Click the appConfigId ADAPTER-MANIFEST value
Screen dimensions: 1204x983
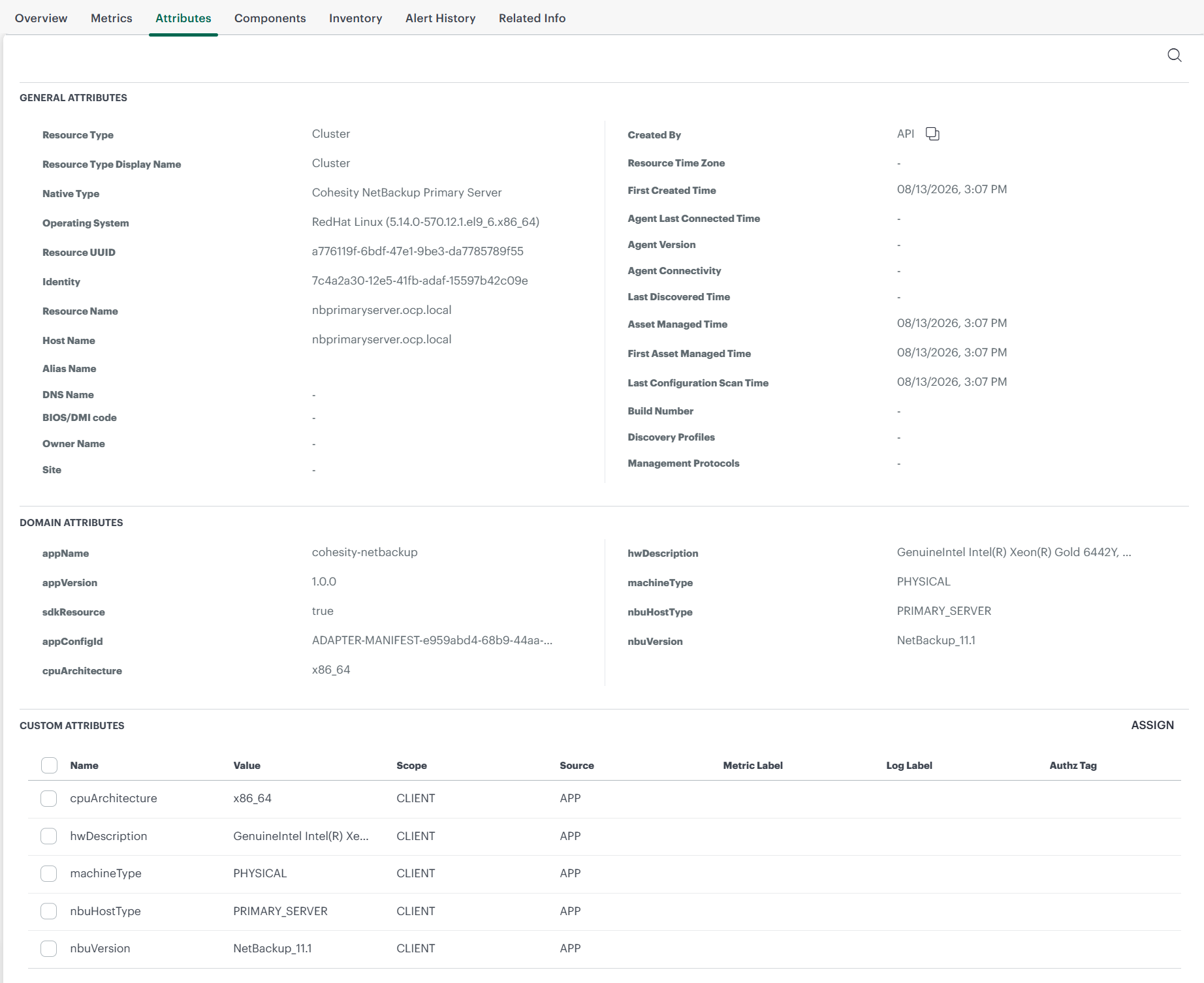point(432,640)
